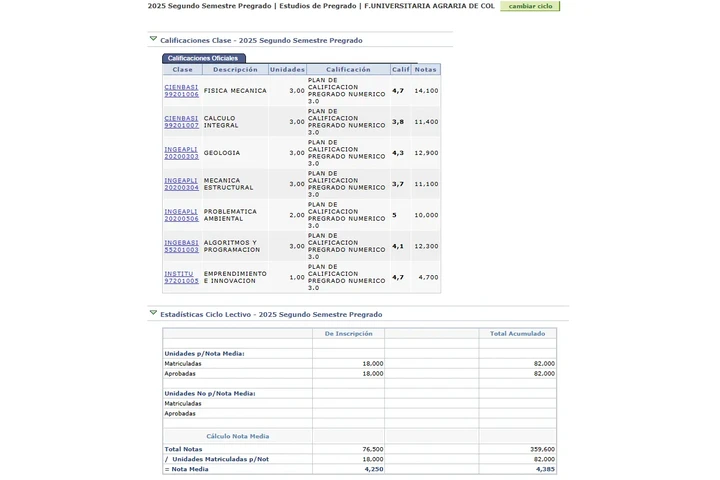Click the Calificación column header
The height and width of the screenshot is (480, 720).
(348, 70)
